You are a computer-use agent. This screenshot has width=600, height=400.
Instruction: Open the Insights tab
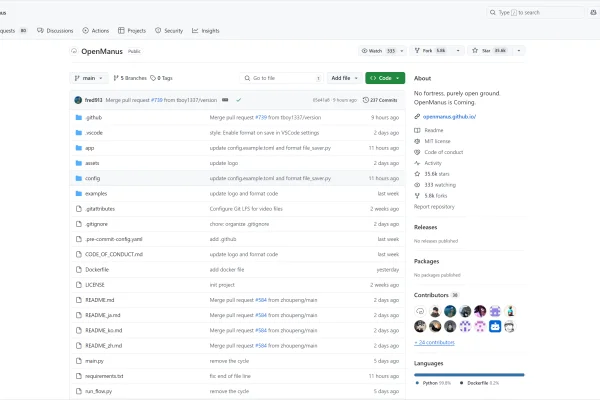point(206,31)
